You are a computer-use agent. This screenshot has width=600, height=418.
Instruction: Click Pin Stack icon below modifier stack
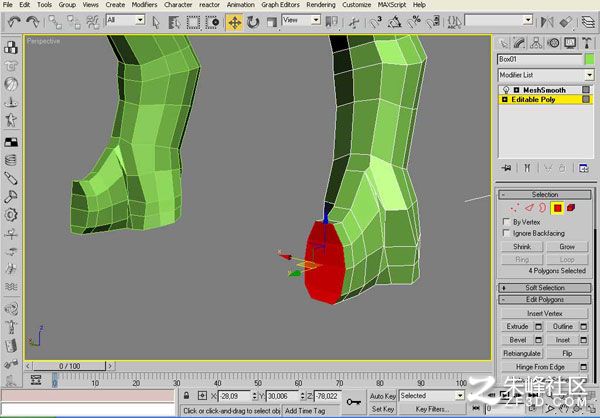pyautogui.click(x=507, y=168)
